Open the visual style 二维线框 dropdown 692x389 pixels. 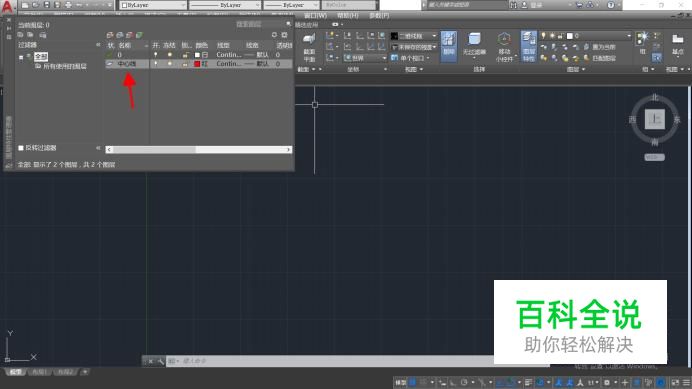(x=414, y=36)
